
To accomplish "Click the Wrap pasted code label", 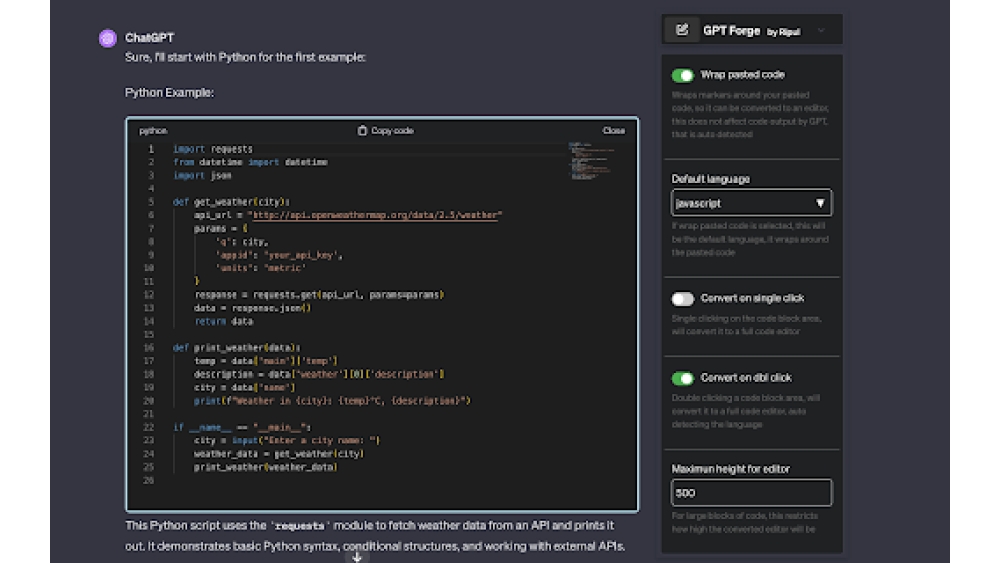I will (x=742, y=75).
